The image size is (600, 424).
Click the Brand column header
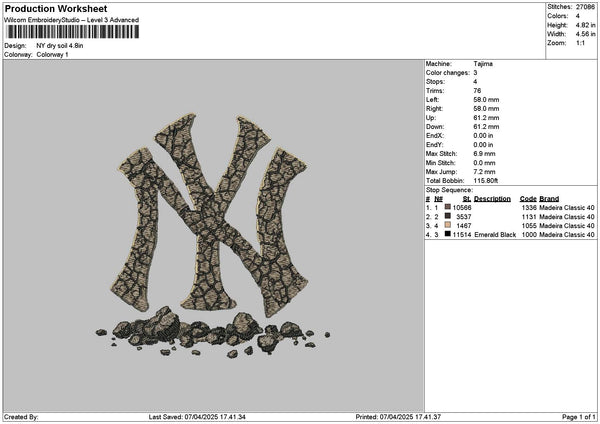[549, 199]
